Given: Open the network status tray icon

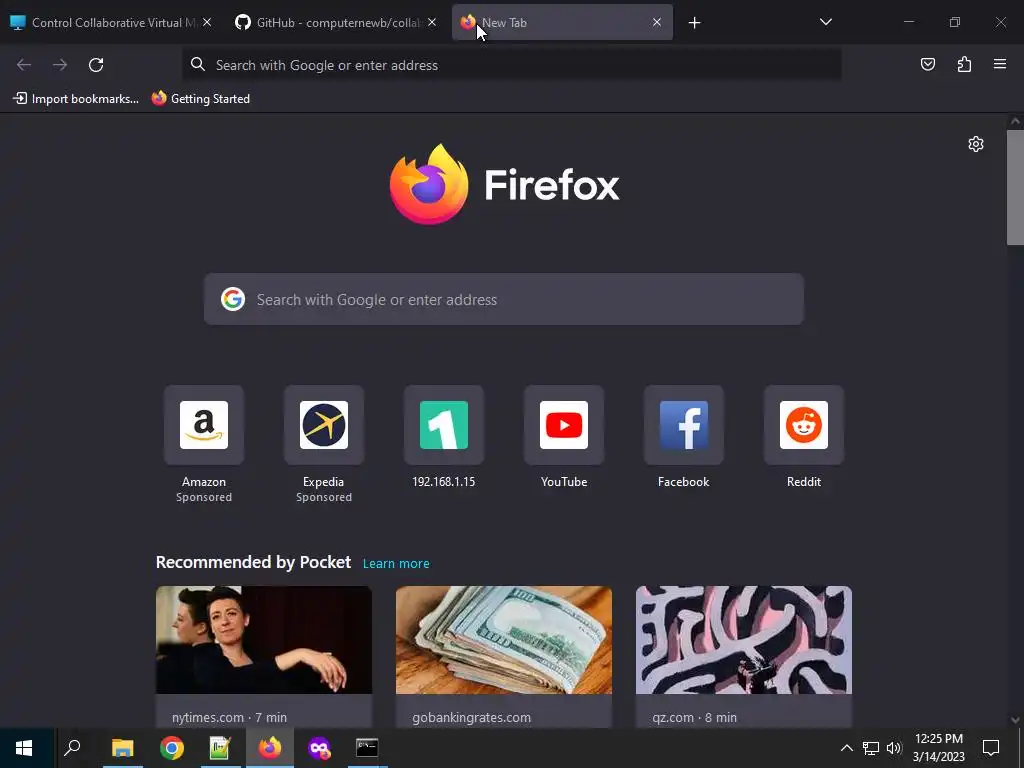Looking at the screenshot, I should [x=871, y=748].
